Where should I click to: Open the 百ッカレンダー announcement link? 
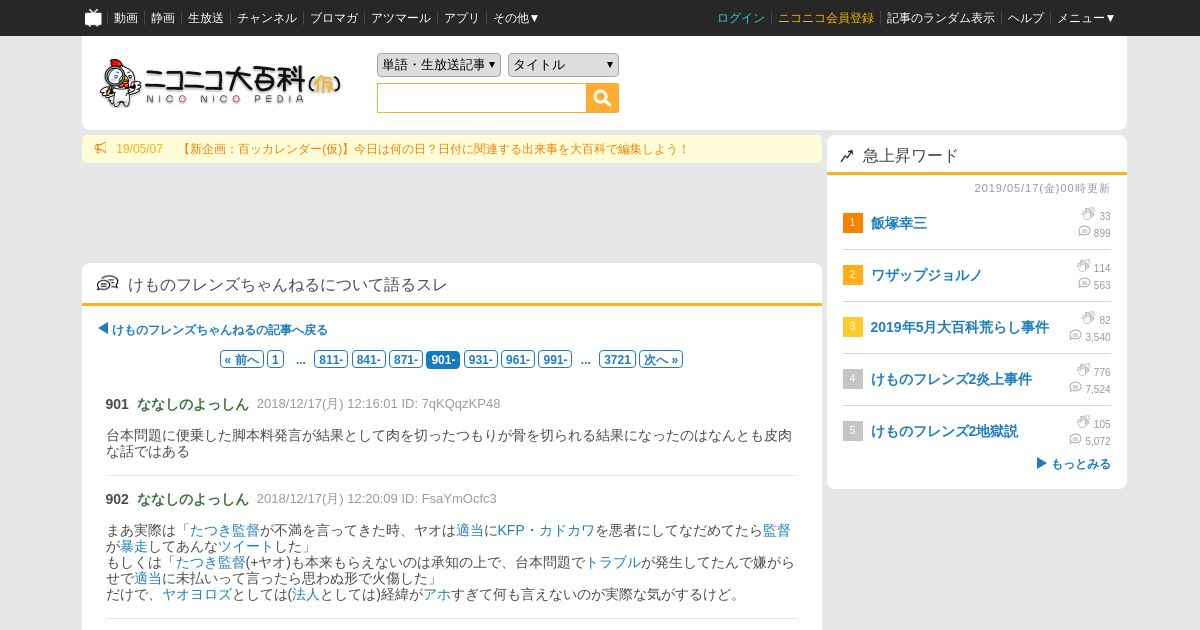point(434,149)
